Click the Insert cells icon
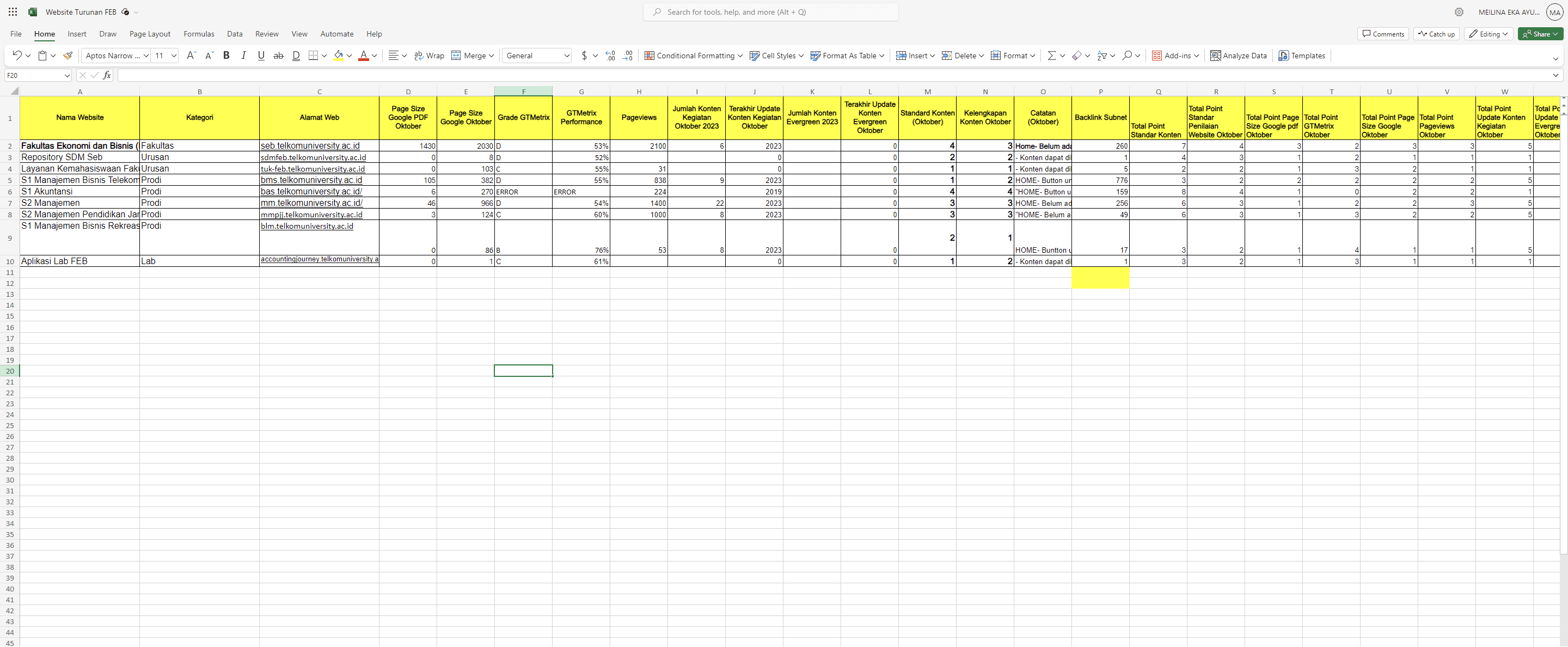This screenshot has height=647, width=1568. click(x=902, y=56)
